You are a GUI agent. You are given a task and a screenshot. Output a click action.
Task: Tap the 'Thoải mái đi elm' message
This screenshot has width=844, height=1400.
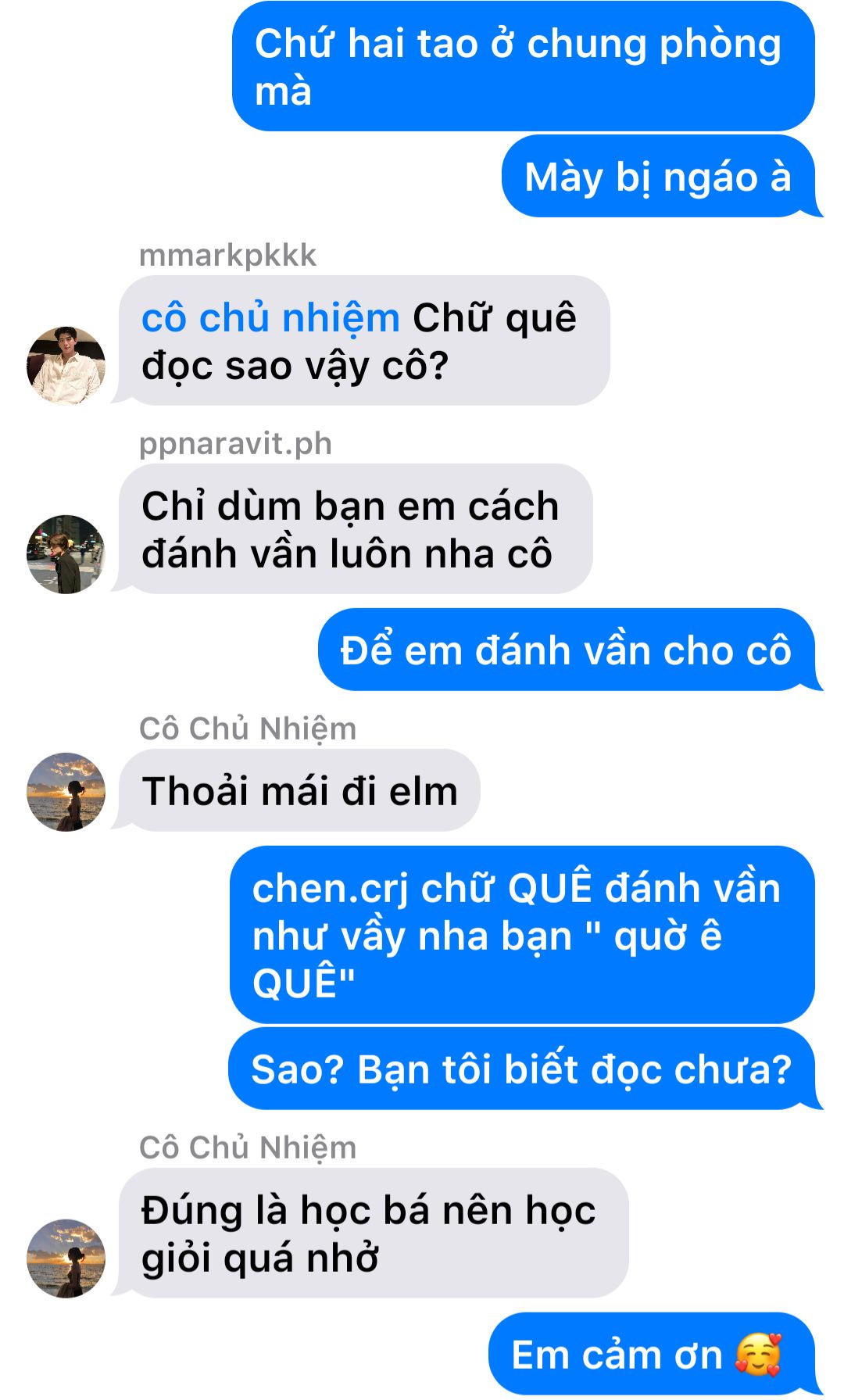click(x=299, y=790)
